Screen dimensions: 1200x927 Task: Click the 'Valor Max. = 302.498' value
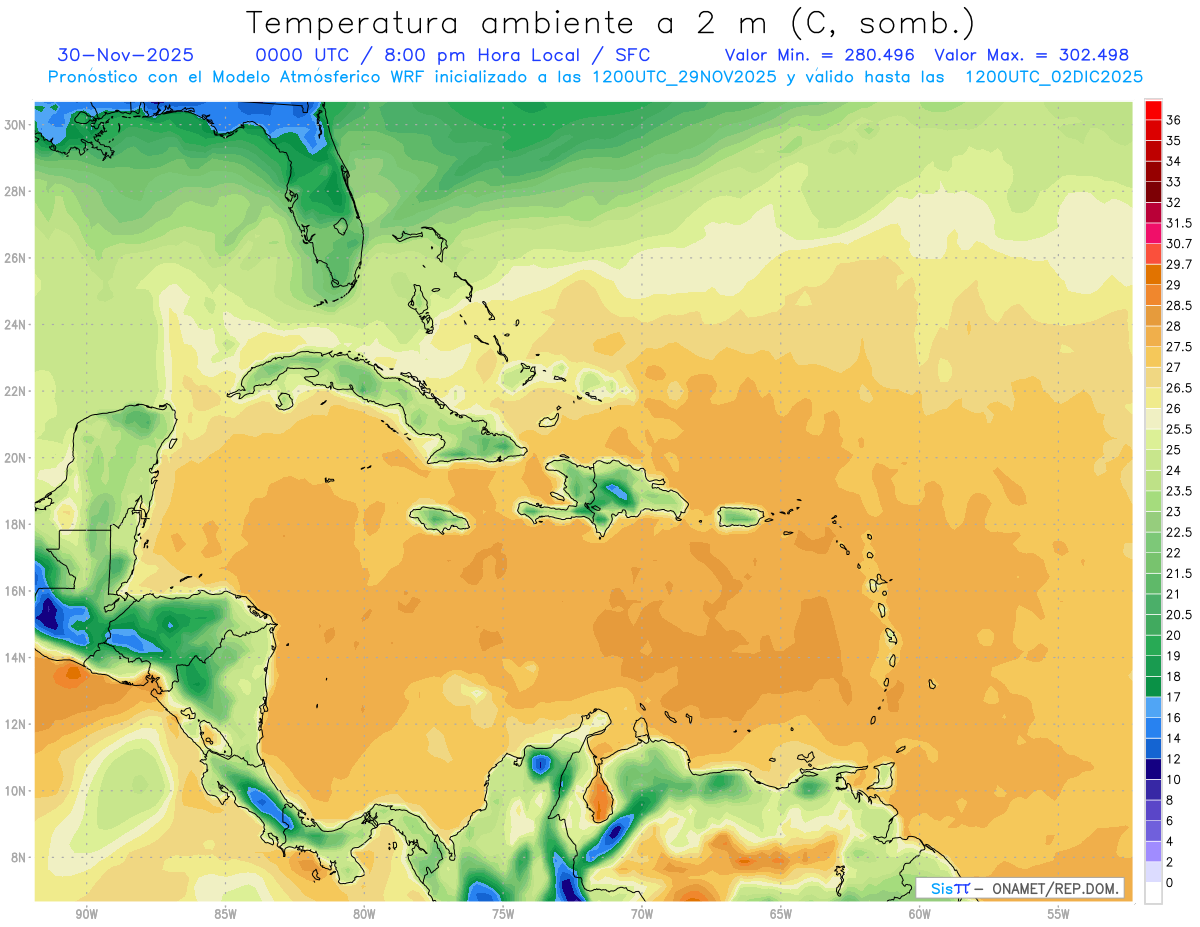(x=1031, y=55)
